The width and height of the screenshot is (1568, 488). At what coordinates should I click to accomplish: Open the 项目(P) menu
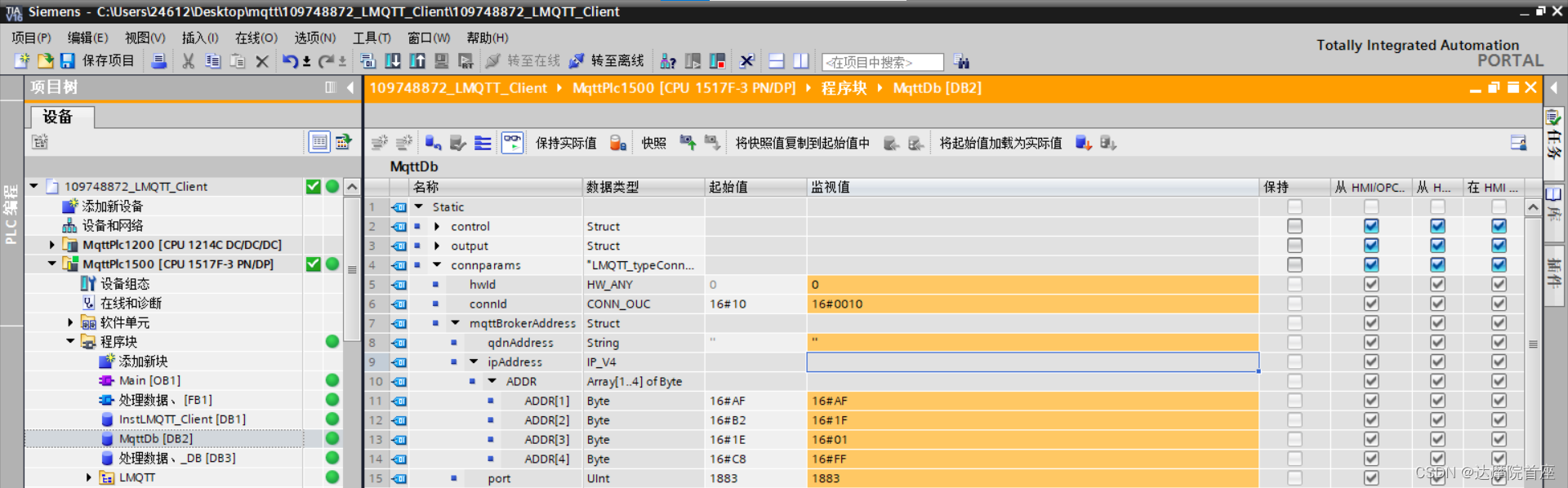click(x=32, y=38)
